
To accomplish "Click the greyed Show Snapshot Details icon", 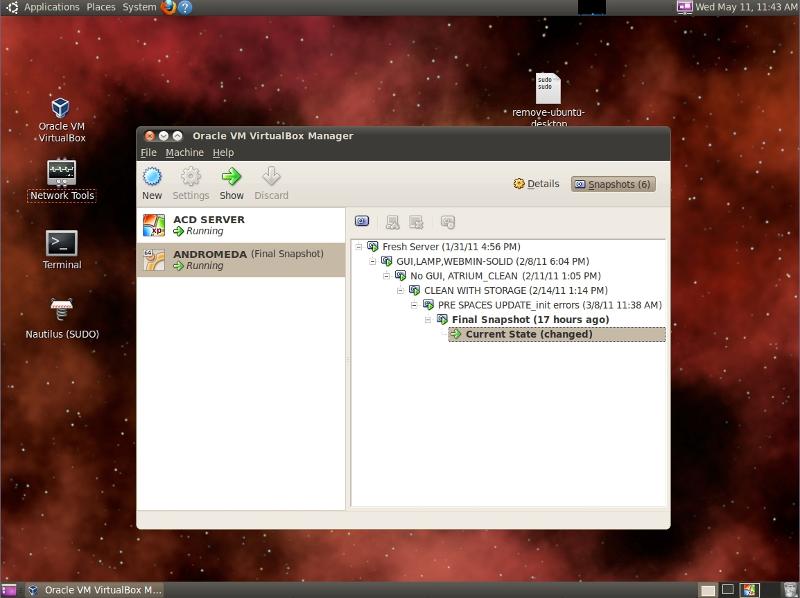I will pyautogui.click(x=447, y=222).
